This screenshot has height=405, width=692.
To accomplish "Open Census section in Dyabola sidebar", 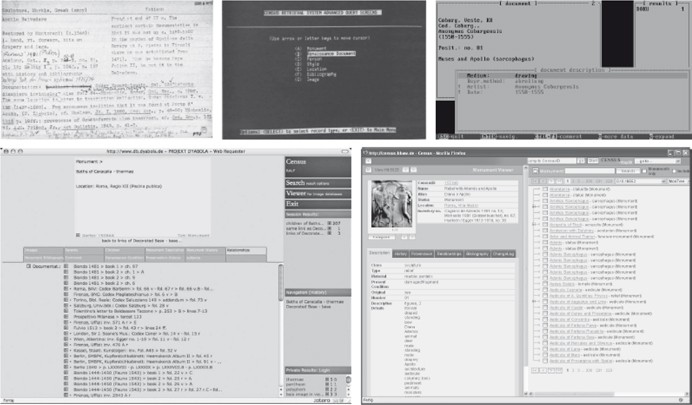I will point(318,166).
